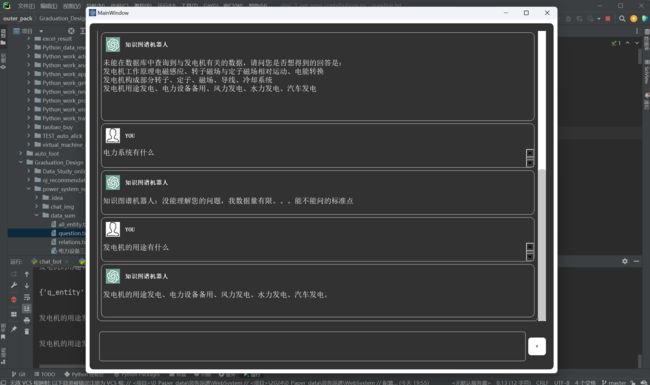Click the run panel gear settings icon
This screenshot has width=650, height=385.
pos(625,261)
